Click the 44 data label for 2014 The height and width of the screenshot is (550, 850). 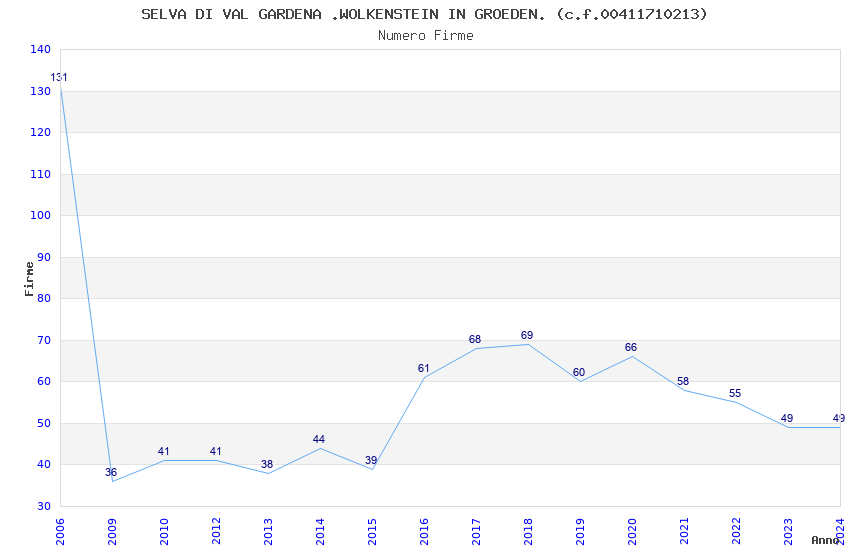pyautogui.click(x=319, y=439)
